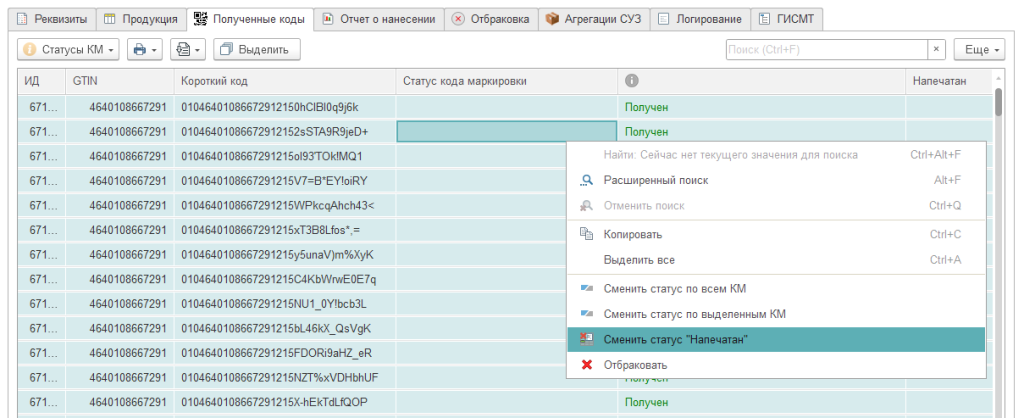Sort by Статус кода маркировки column header
The image size is (1024, 418).
(x=507, y=81)
